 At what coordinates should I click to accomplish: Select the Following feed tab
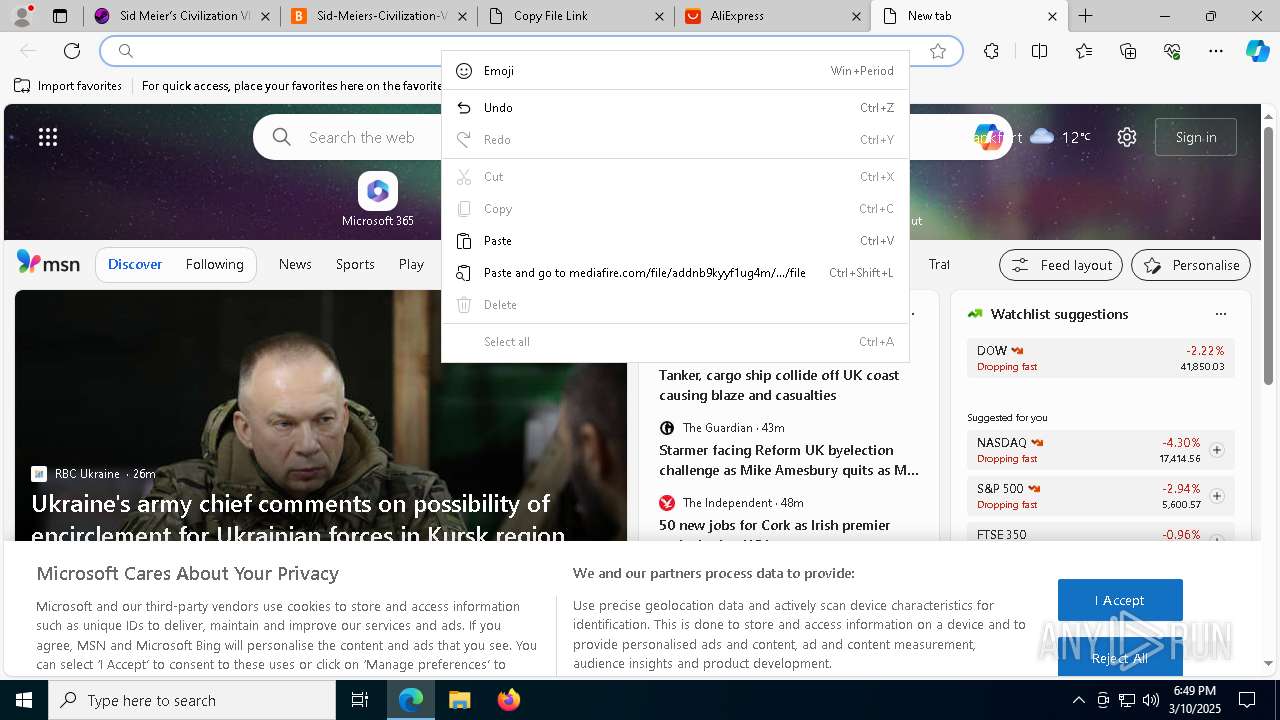pos(214,264)
